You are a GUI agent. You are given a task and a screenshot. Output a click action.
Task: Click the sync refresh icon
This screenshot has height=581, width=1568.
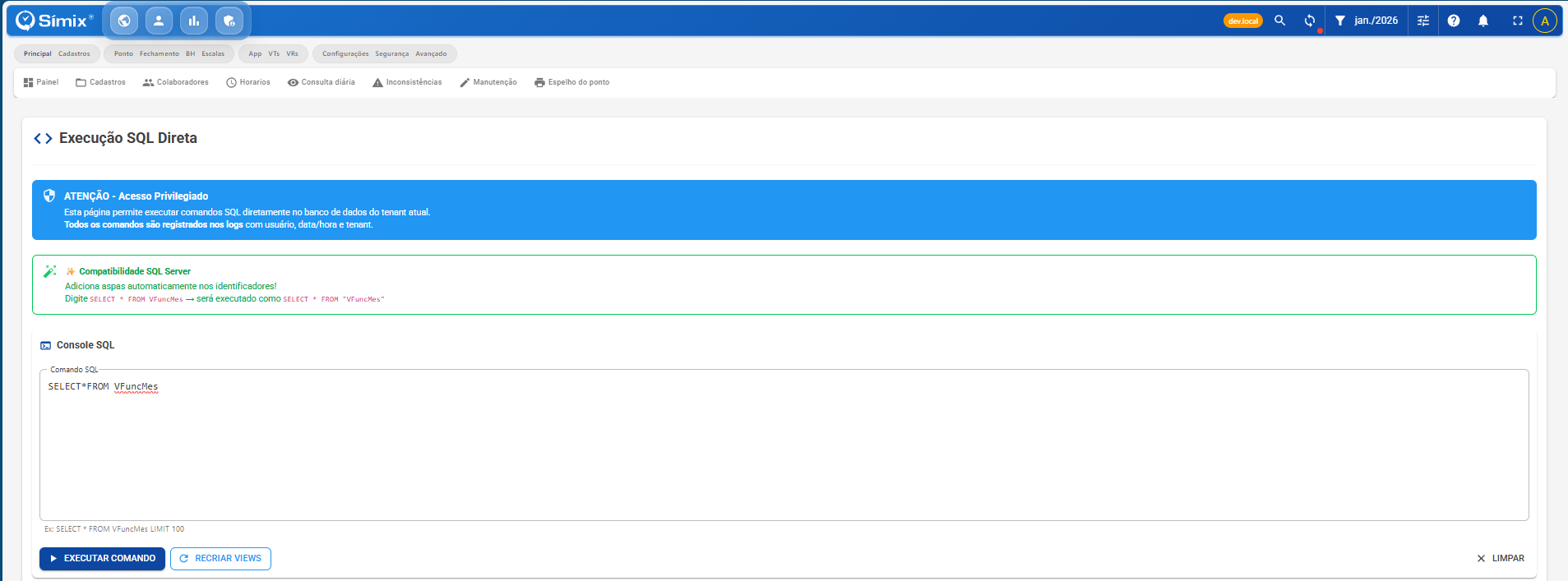point(1310,21)
